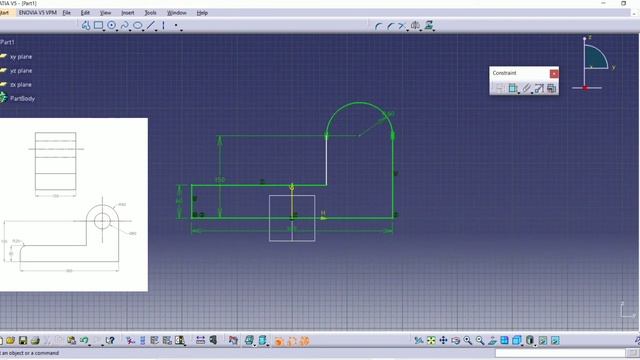Viewport: 640px width, 360px height.
Task: Open Ellipse tool dropdown arrow
Action: pyautogui.click(x=143, y=31)
